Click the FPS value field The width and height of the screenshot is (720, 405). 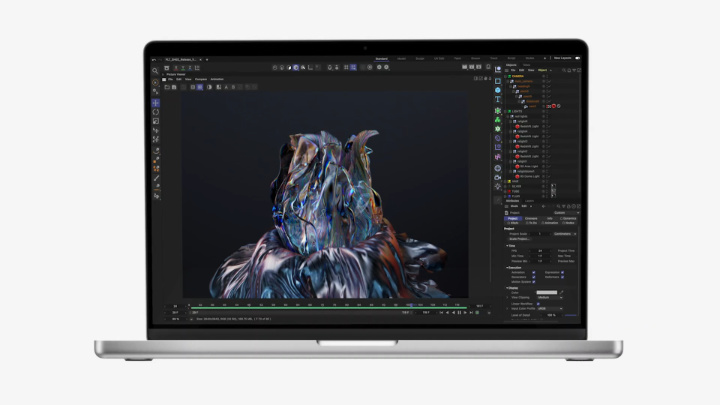(x=540, y=251)
